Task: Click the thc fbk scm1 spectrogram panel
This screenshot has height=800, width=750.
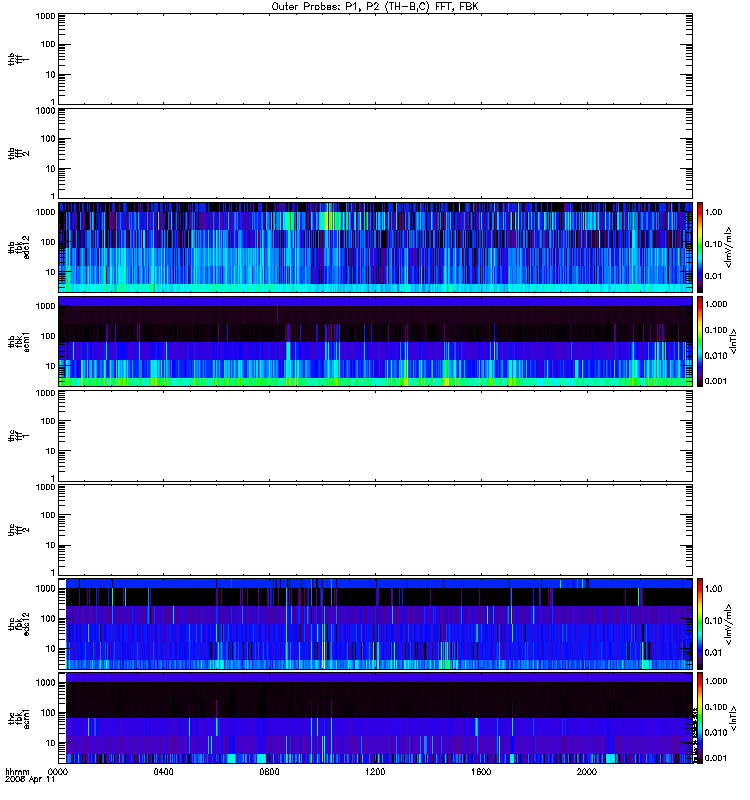Action: click(x=376, y=718)
